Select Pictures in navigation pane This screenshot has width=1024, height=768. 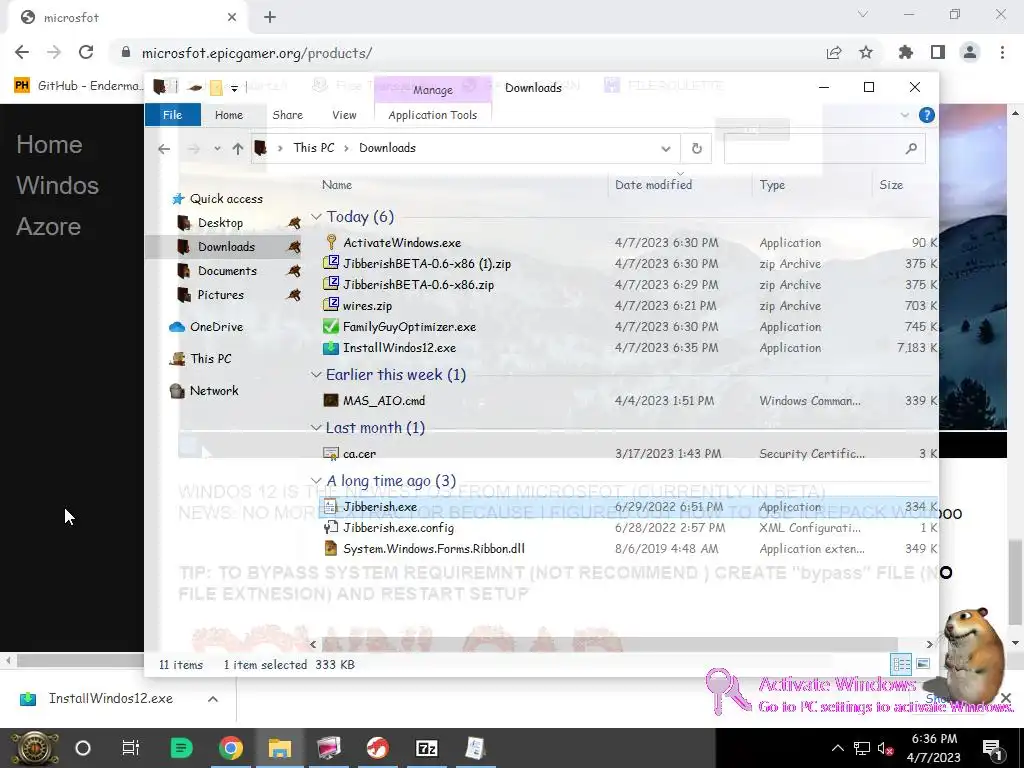pos(221,295)
